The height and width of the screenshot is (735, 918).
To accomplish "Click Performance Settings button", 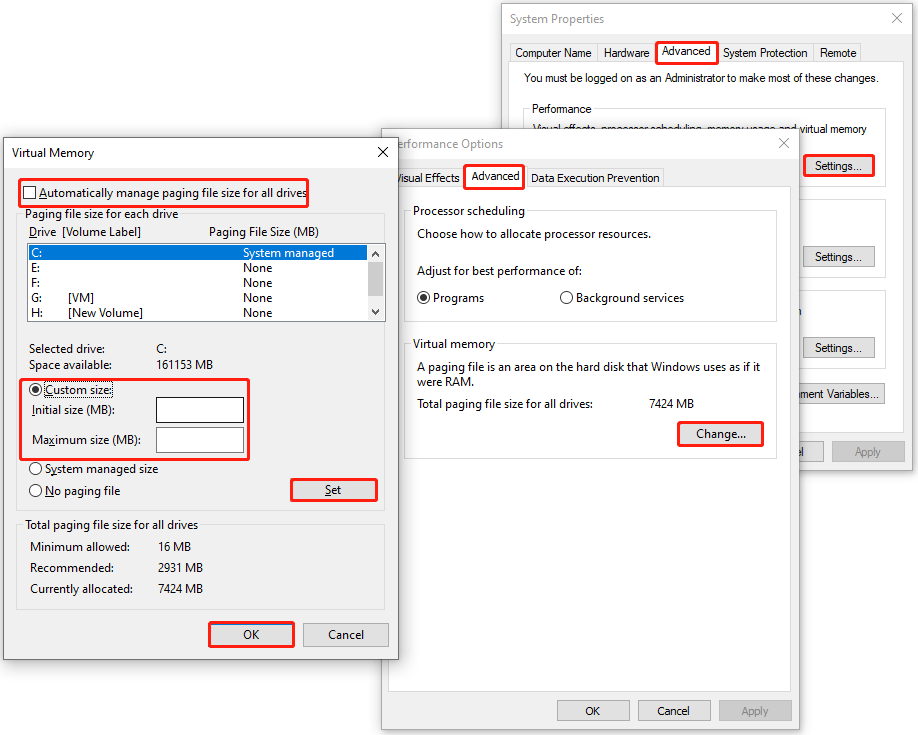I will click(838, 166).
